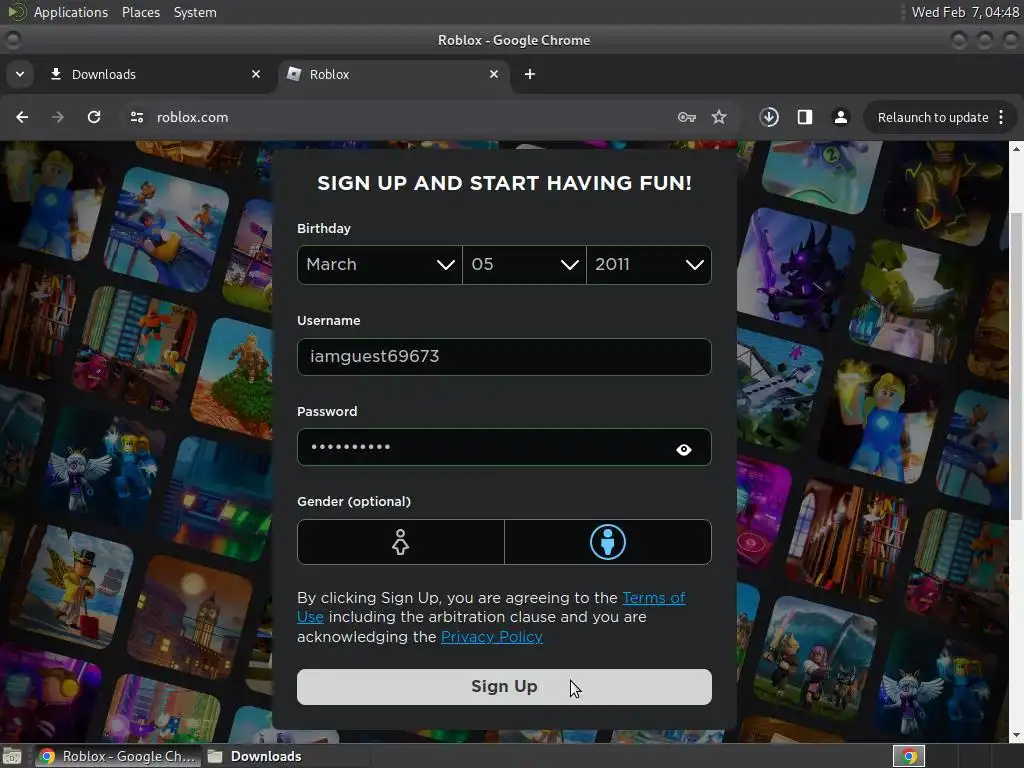
Task: Close the Downloads tab
Action: [256, 74]
